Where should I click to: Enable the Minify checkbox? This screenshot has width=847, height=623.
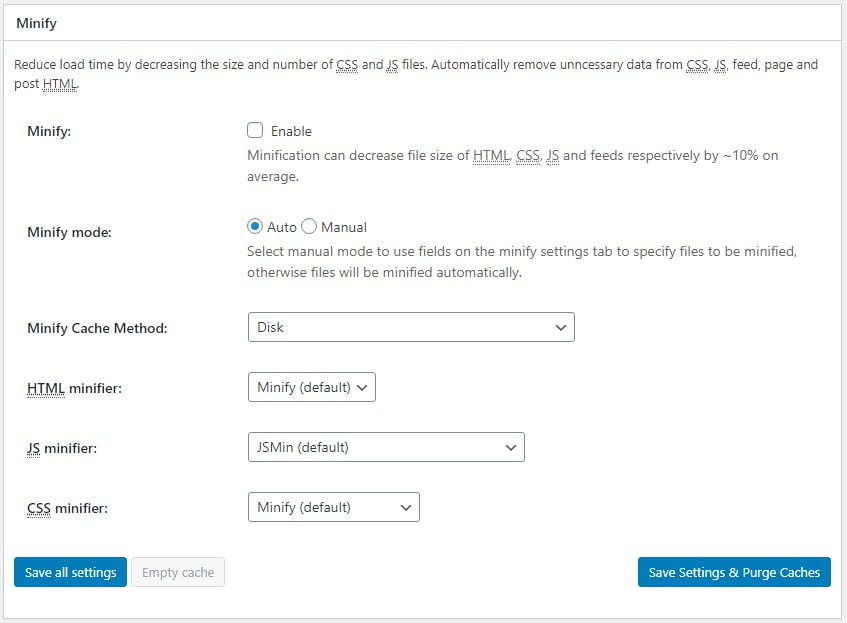[x=256, y=130]
